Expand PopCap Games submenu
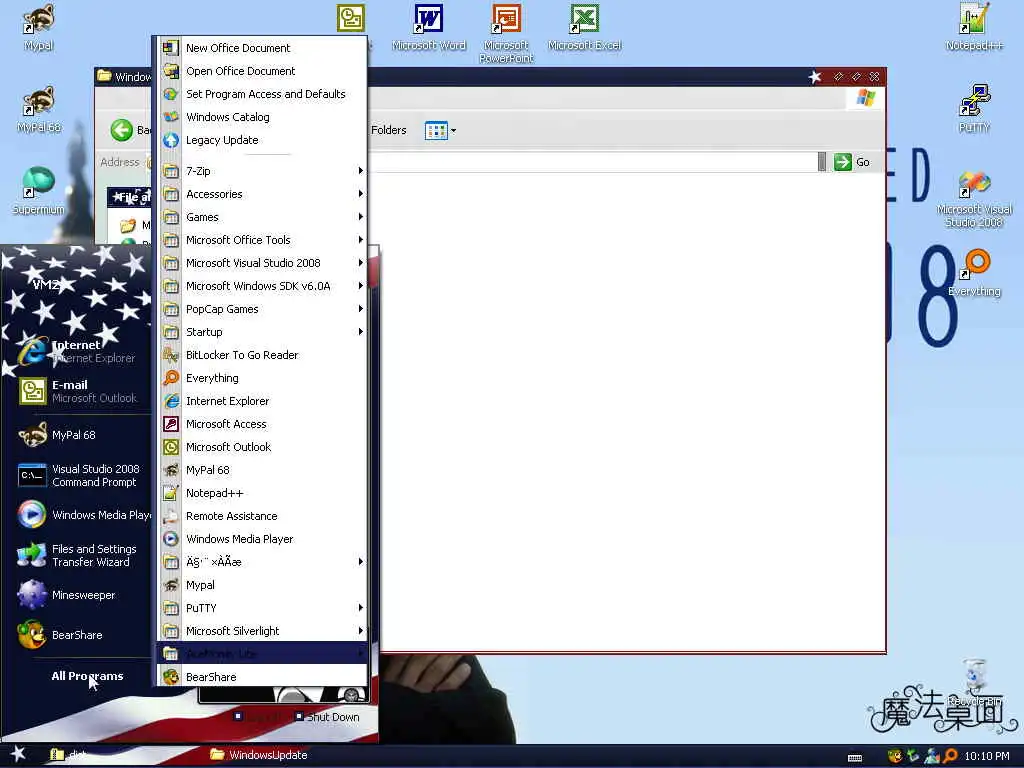This screenshot has height=768, width=1024. [262, 309]
